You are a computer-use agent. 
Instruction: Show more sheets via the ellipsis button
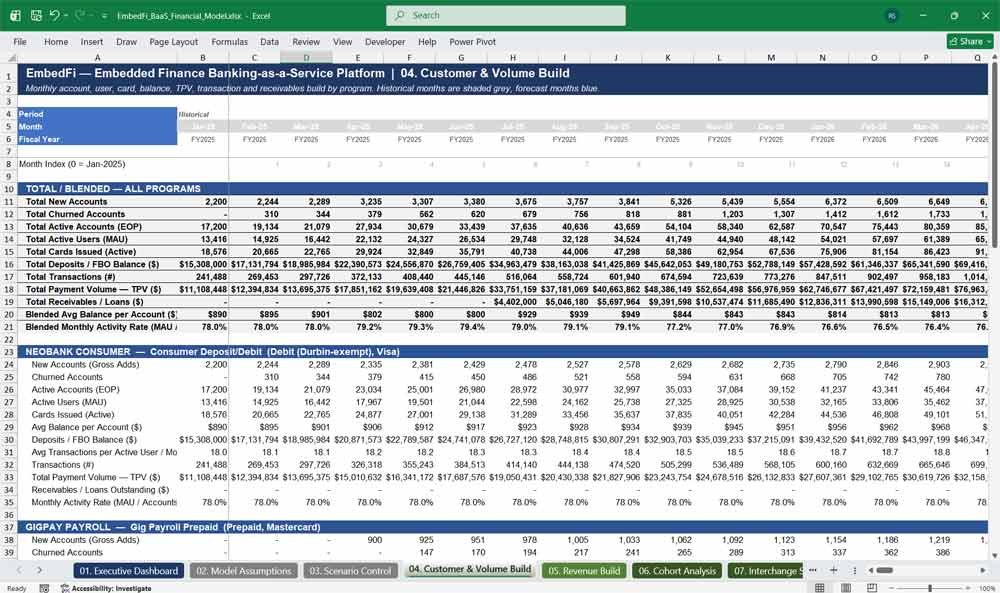[x=812, y=570]
